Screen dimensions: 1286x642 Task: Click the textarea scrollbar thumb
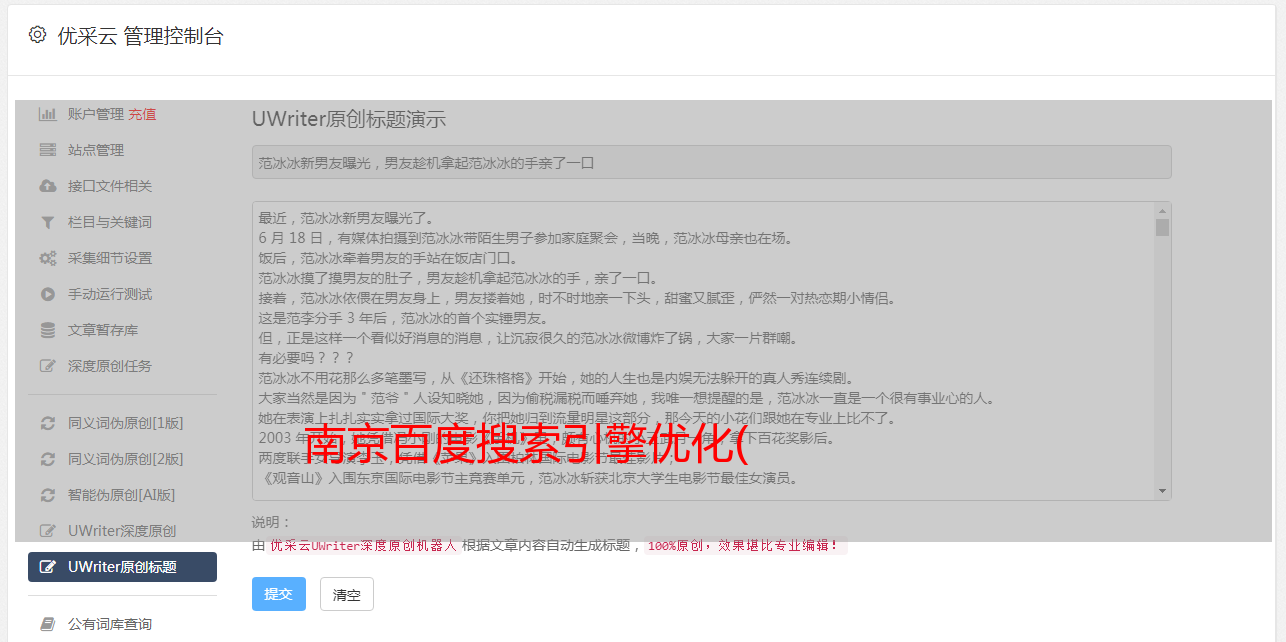click(1162, 228)
